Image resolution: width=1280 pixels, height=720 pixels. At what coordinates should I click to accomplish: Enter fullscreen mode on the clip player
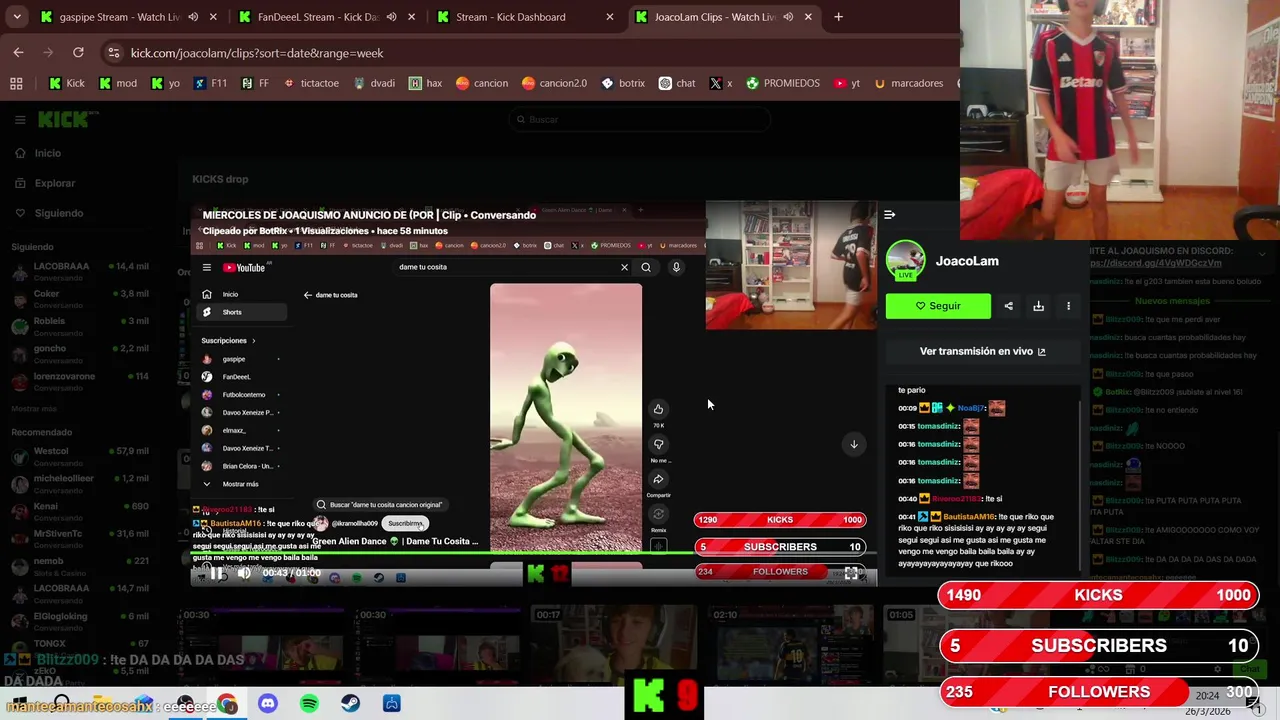click(x=851, y=573)
